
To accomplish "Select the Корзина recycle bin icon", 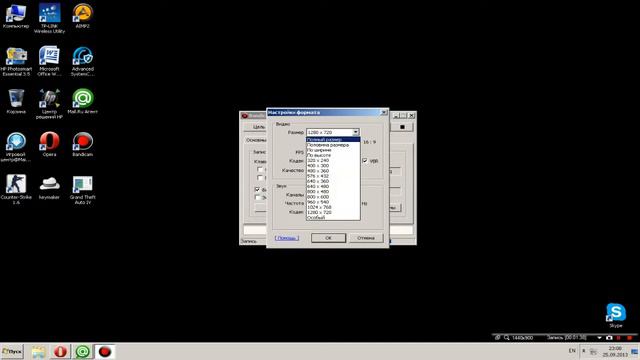I will coord(16,102).
